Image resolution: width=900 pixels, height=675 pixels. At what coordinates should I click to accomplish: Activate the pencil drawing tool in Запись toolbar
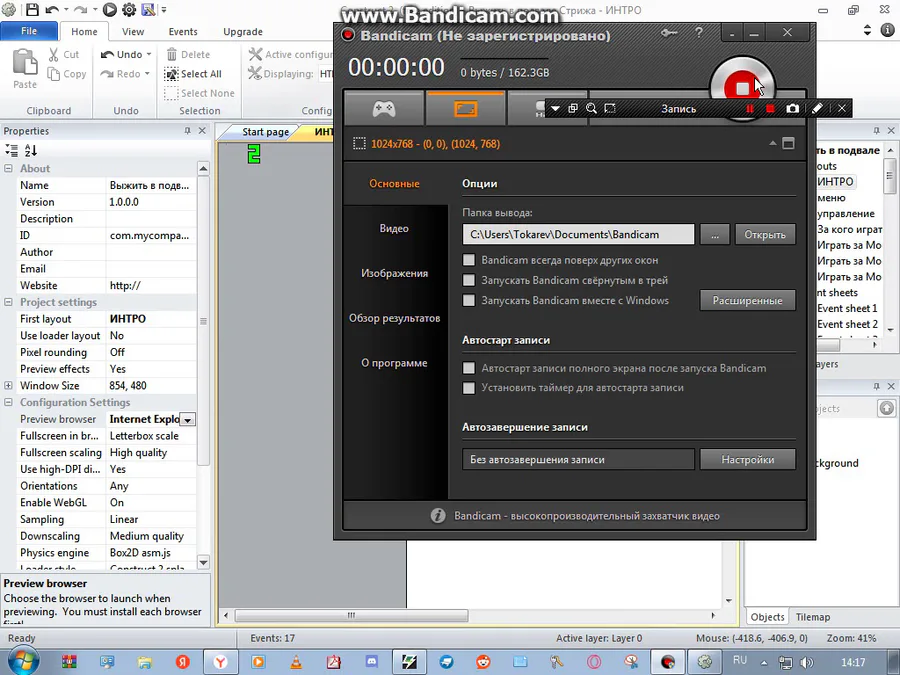click(817, 108)
